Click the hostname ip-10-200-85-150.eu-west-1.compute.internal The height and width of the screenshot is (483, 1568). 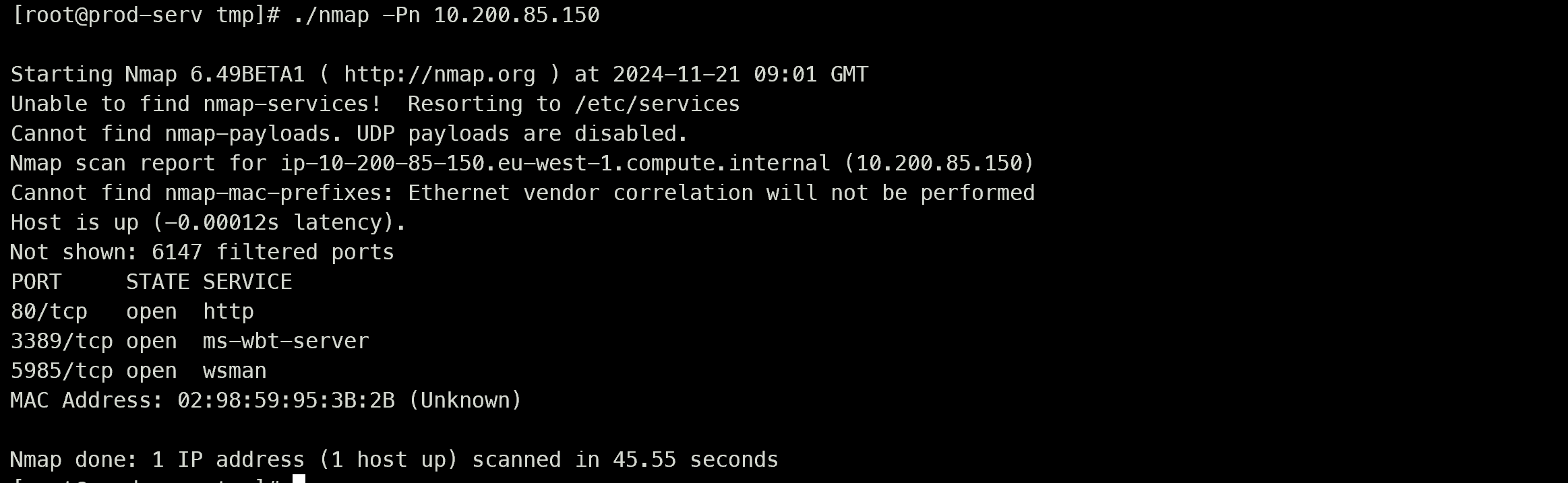click(x=555, y=163)
